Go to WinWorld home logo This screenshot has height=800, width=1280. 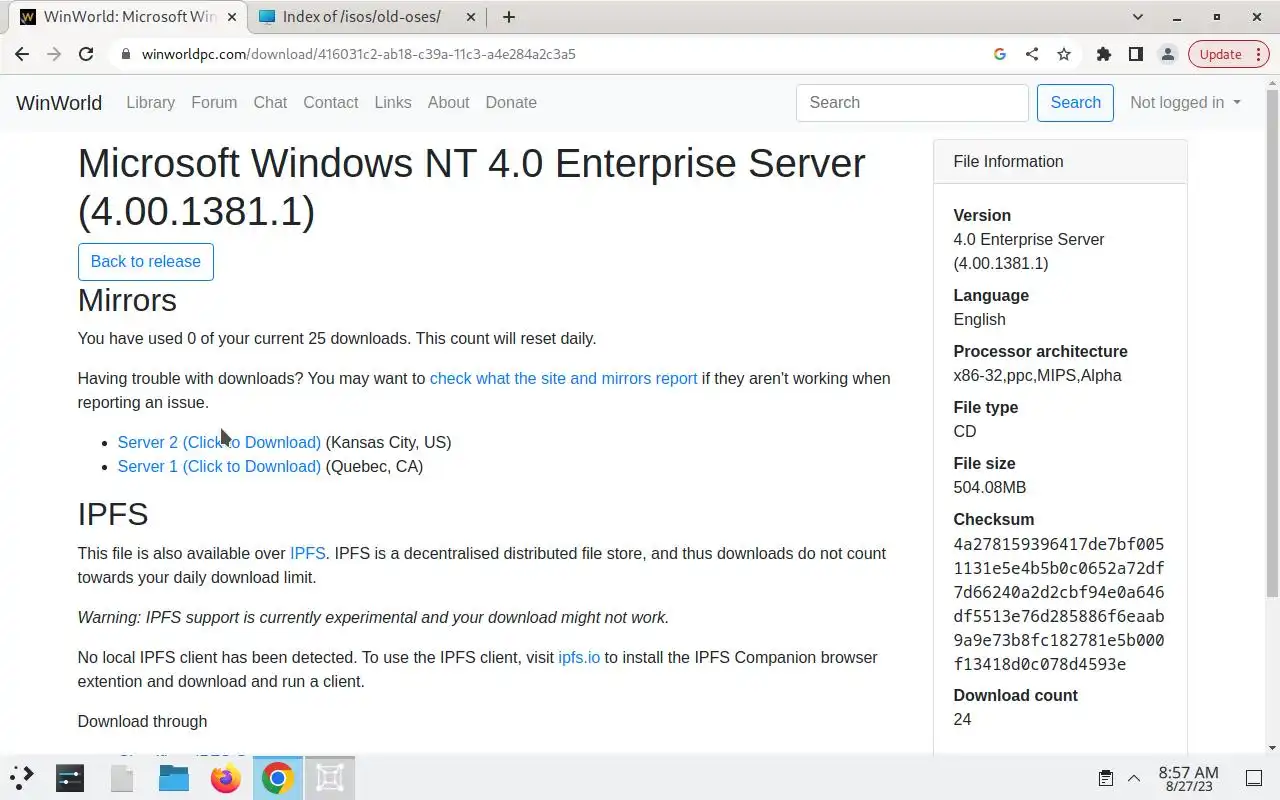click(59, 102)
